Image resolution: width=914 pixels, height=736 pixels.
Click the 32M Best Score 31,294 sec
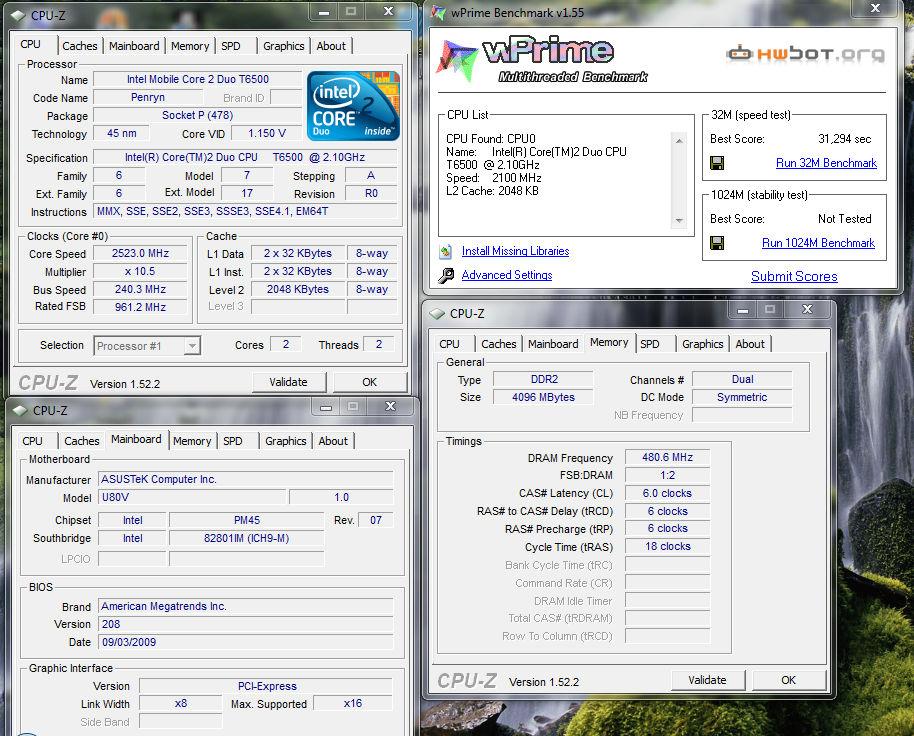click(845, 139)
